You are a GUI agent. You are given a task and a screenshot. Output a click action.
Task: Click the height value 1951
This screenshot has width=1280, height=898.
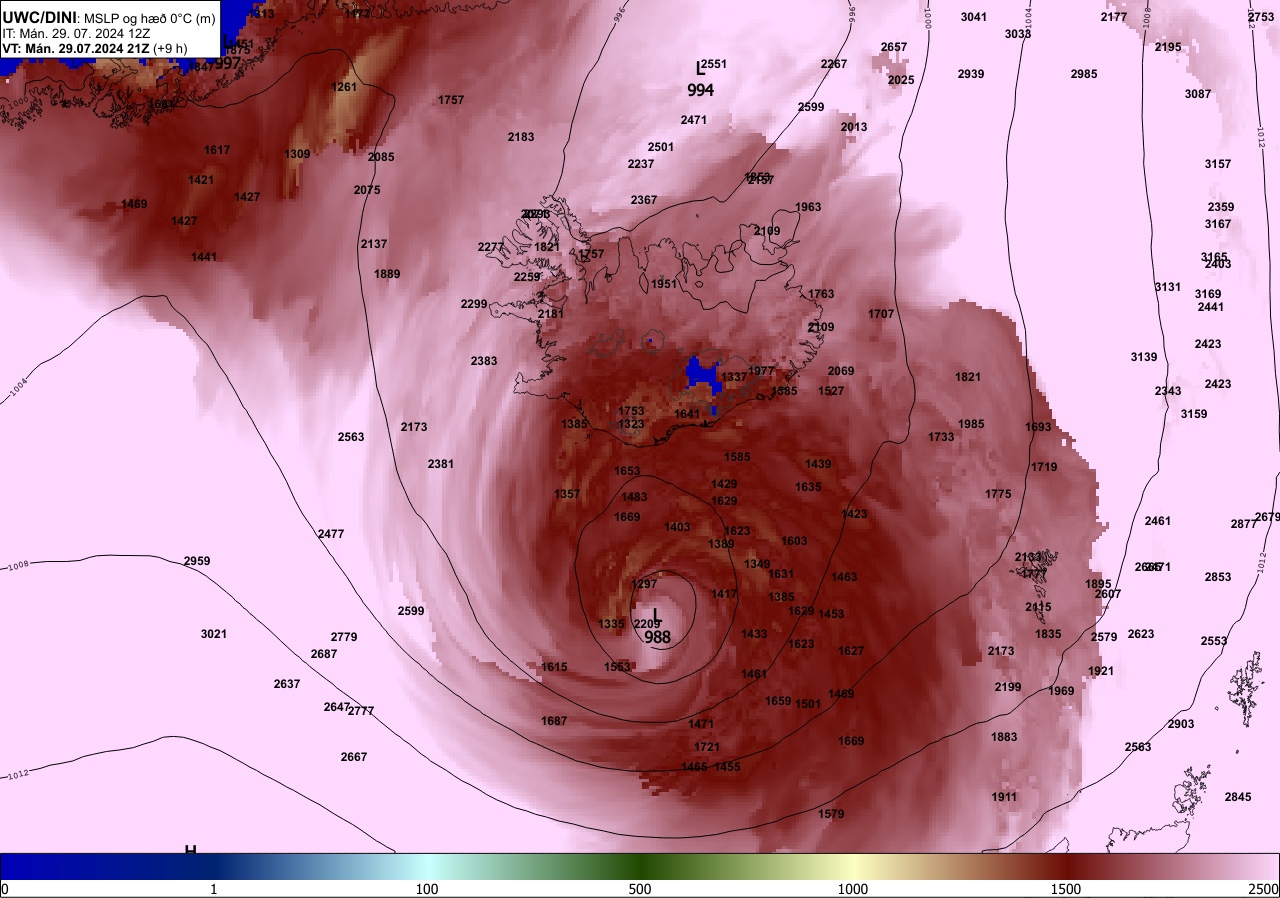[x=664, y=284]
